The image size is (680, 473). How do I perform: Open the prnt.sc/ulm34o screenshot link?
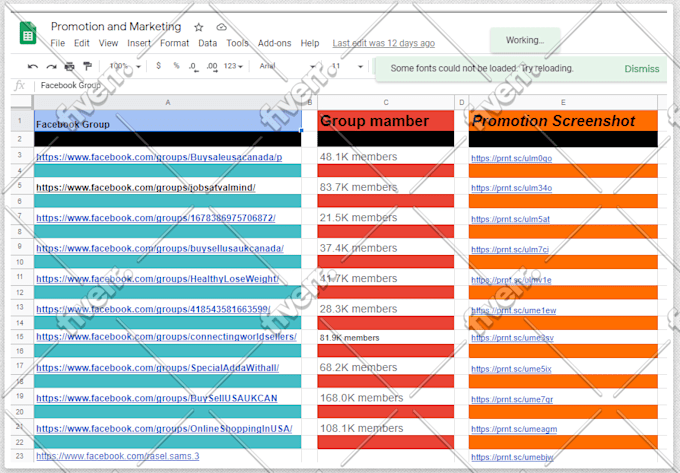pyautogui.click(x=512, y=188)
